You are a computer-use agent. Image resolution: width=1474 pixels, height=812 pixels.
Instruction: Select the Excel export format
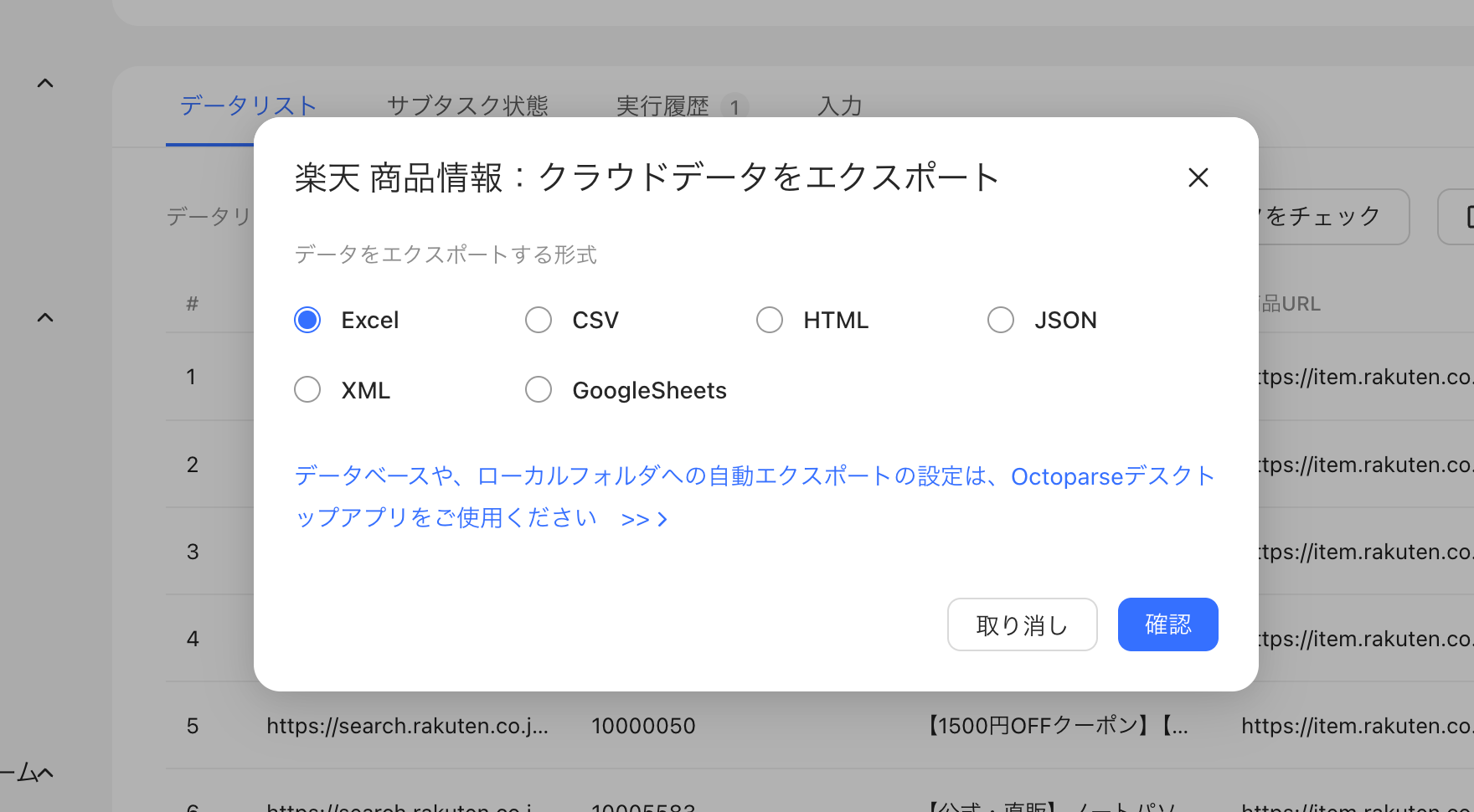[307, 320]
